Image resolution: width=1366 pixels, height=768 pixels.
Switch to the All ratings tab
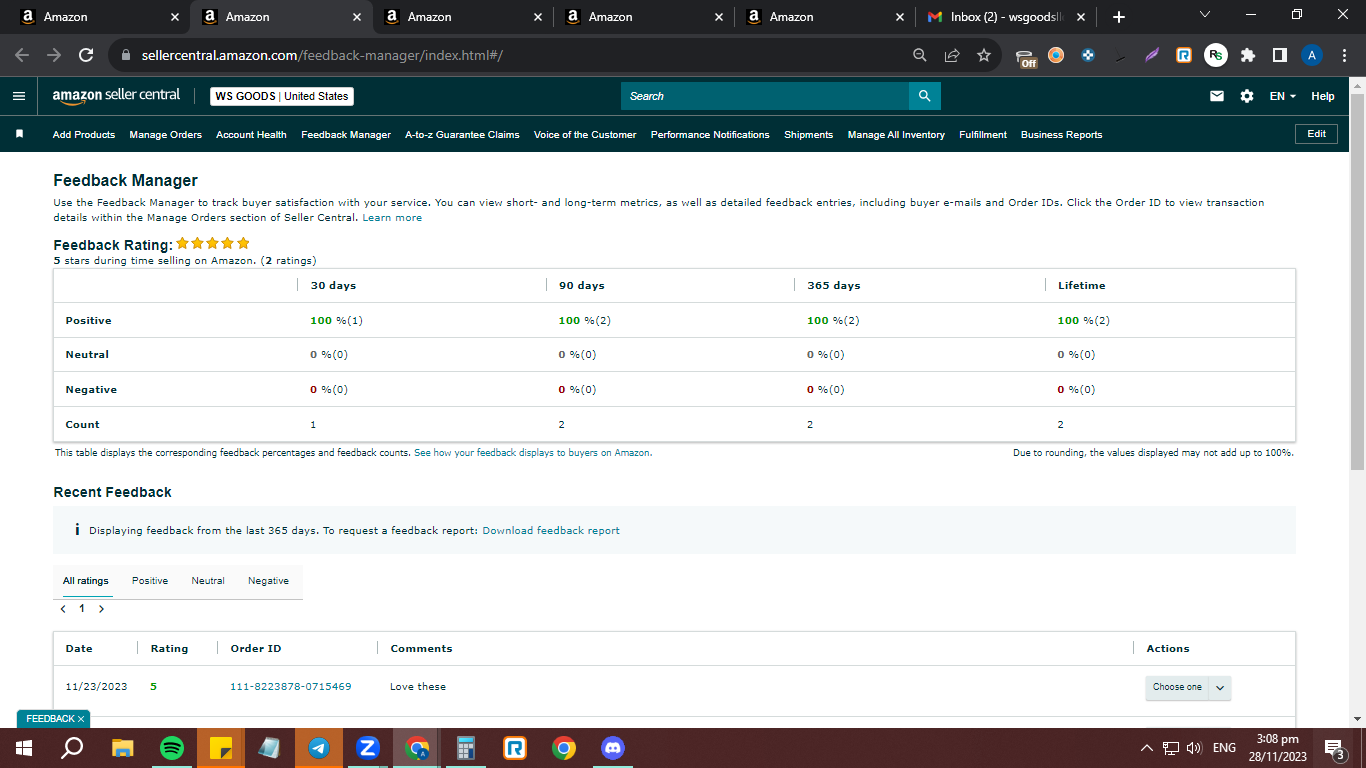pos(86,581)
